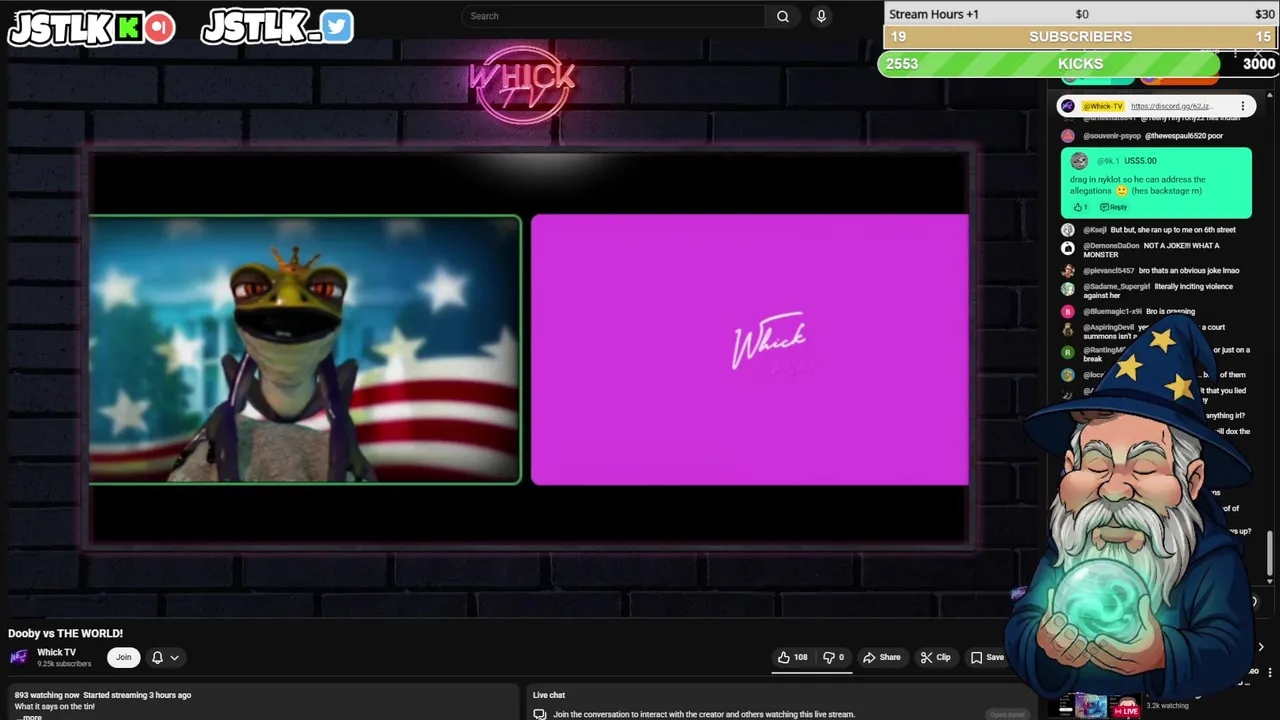This screenshot has width=1280, height=720.
Task: Open the notification bell dropdown
Action: click(165, 657)
